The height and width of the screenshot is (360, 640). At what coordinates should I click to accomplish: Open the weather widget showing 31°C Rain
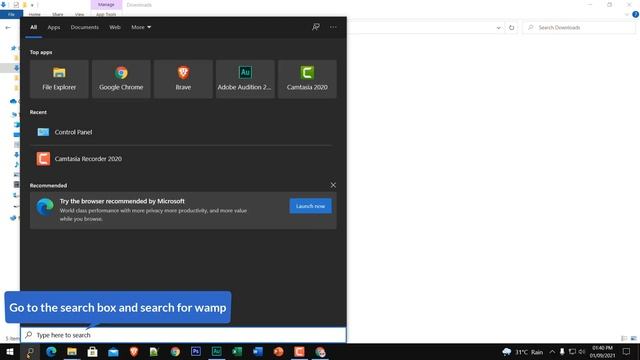coord(523,352)
